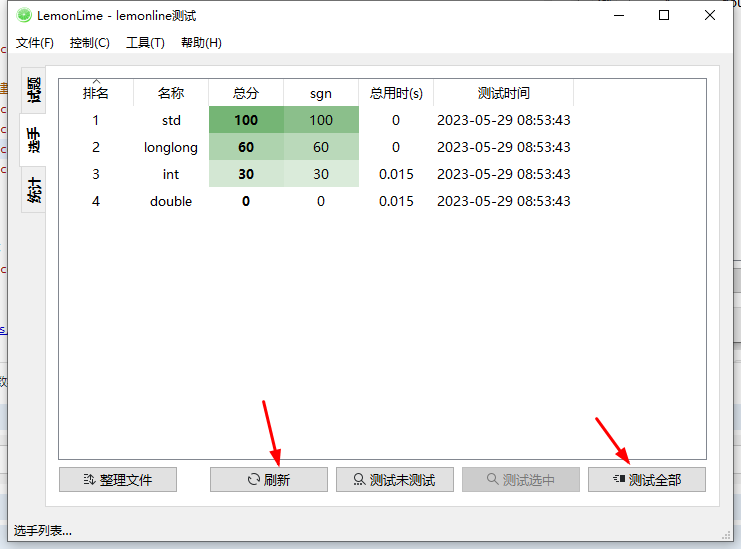
Task: Open the 文件(F) menu
Action: coord(34,43)
